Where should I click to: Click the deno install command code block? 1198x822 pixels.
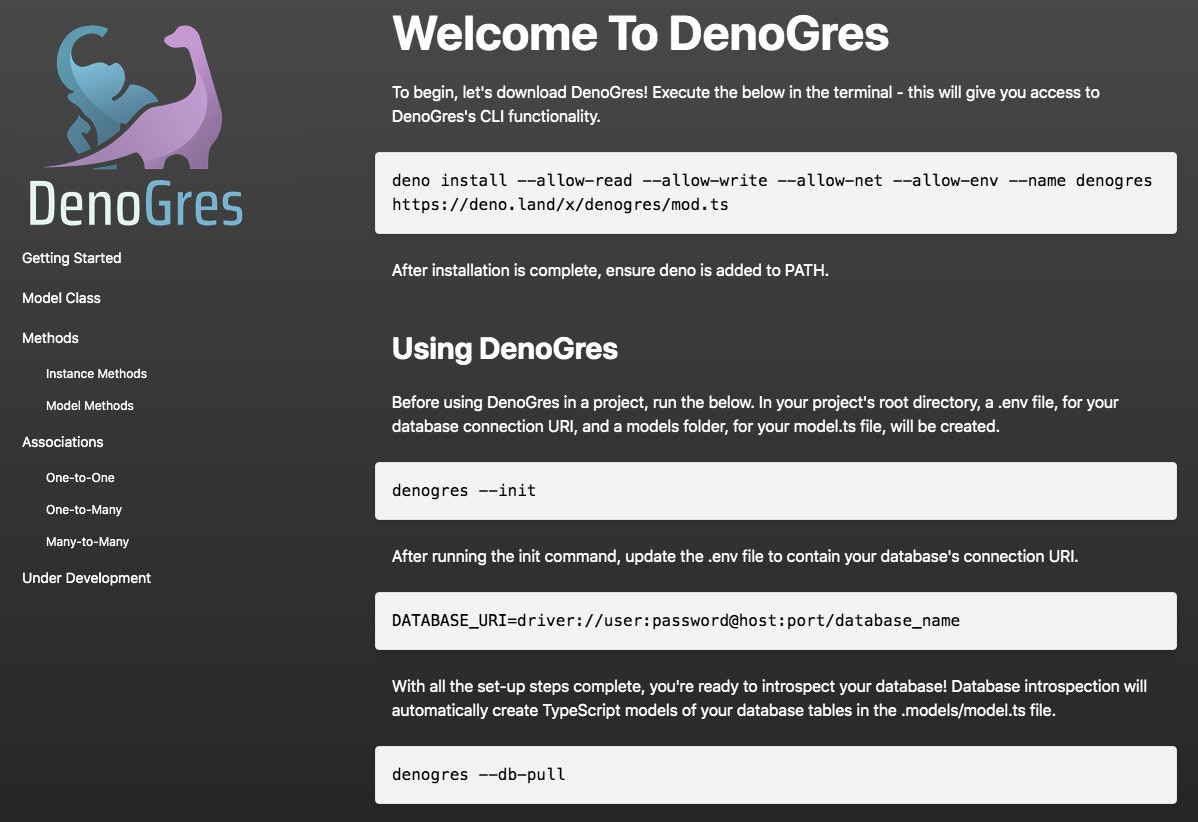775,193
